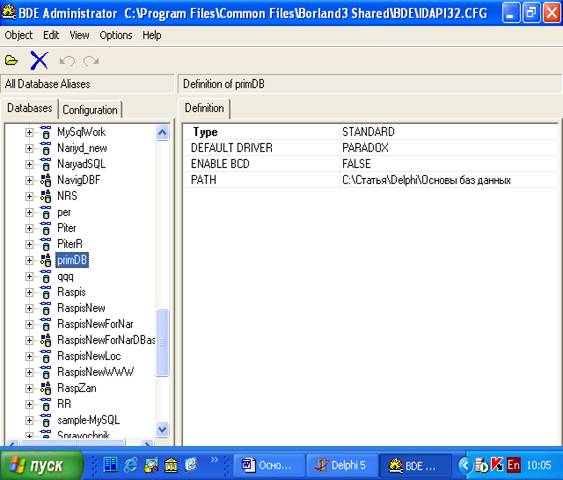The image size is (563, 480).
Task: Select the NavigDBF database icon
Action: click(x=46, y=180)
